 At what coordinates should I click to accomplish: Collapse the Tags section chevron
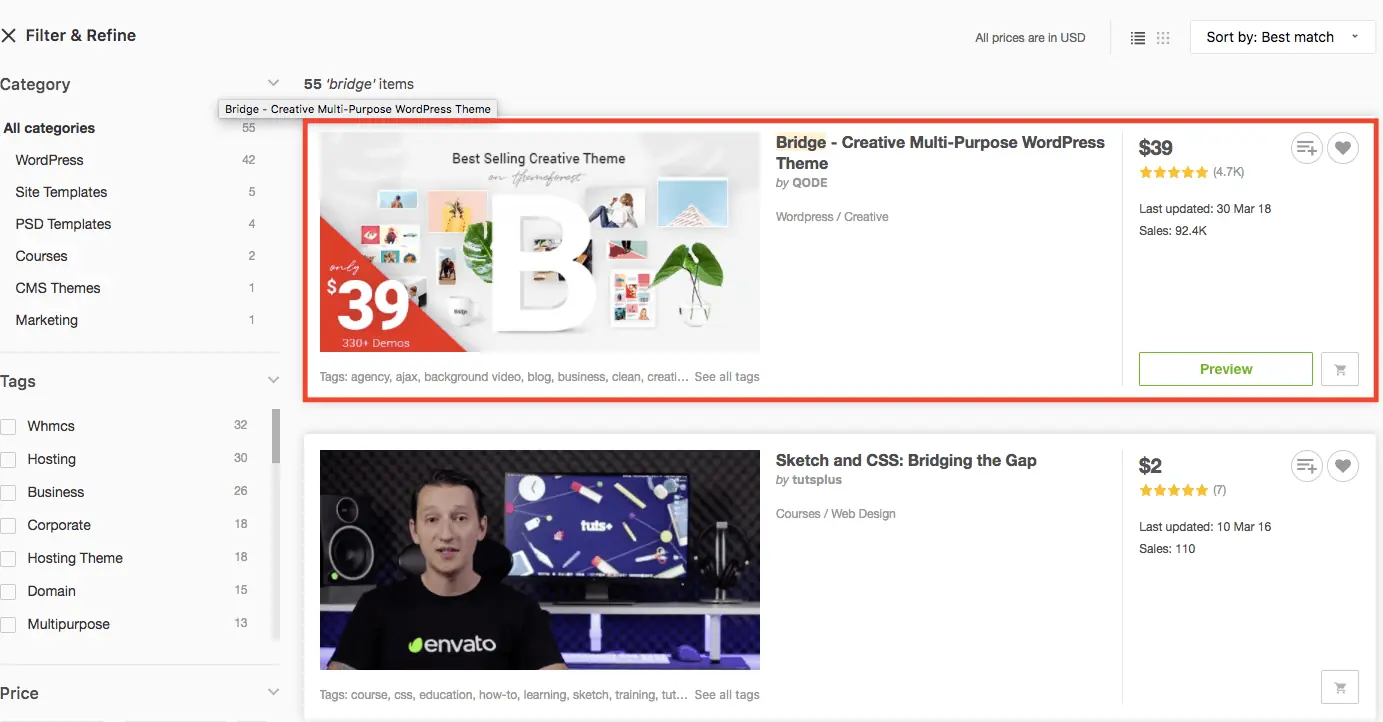273,380
